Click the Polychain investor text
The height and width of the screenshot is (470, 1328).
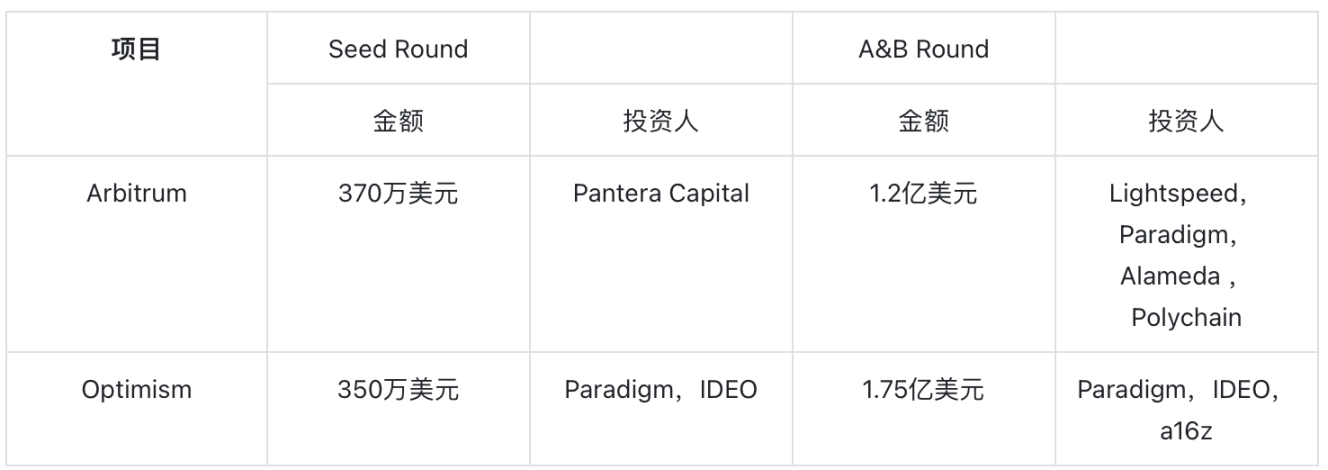point(1186,317)
